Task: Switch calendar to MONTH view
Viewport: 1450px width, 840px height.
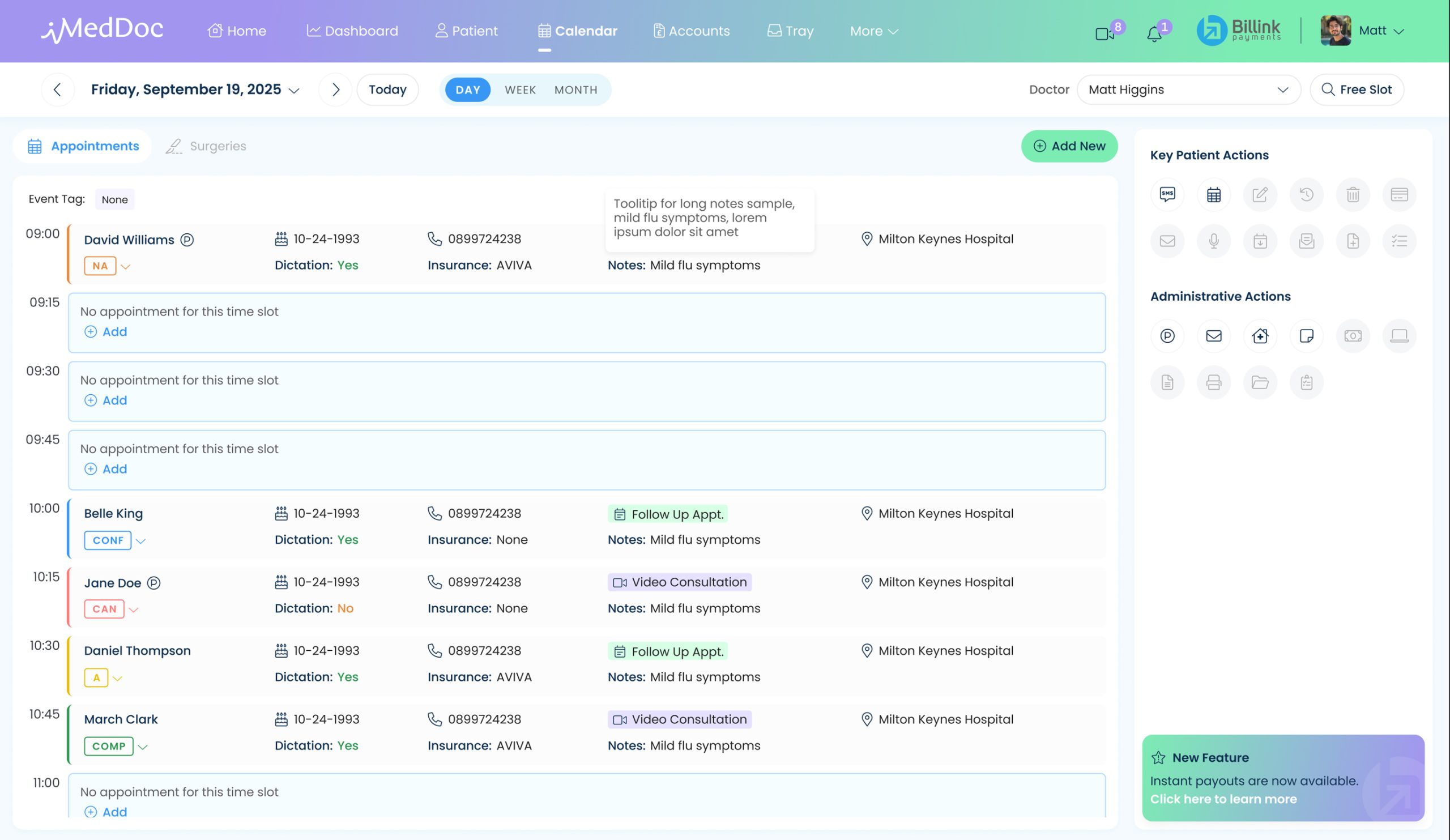Action: (x=576, y=89)
